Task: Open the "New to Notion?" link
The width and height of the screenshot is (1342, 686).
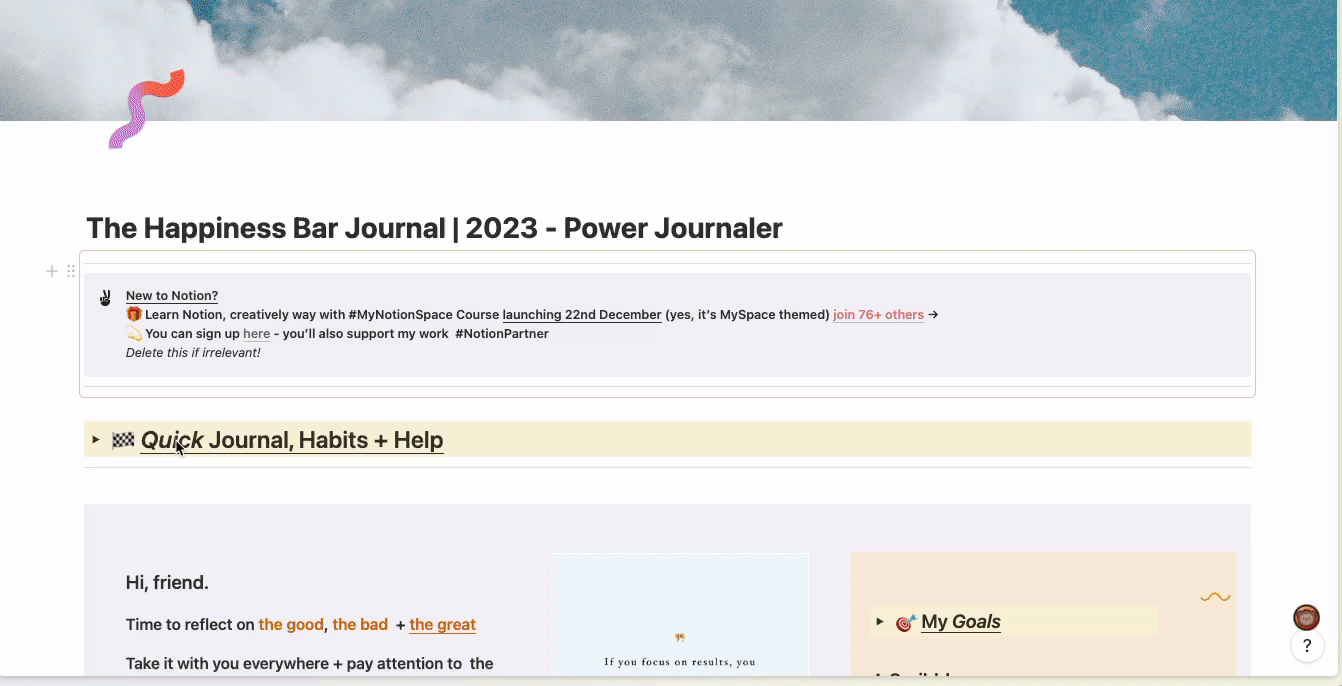Action: click(172, 296)
